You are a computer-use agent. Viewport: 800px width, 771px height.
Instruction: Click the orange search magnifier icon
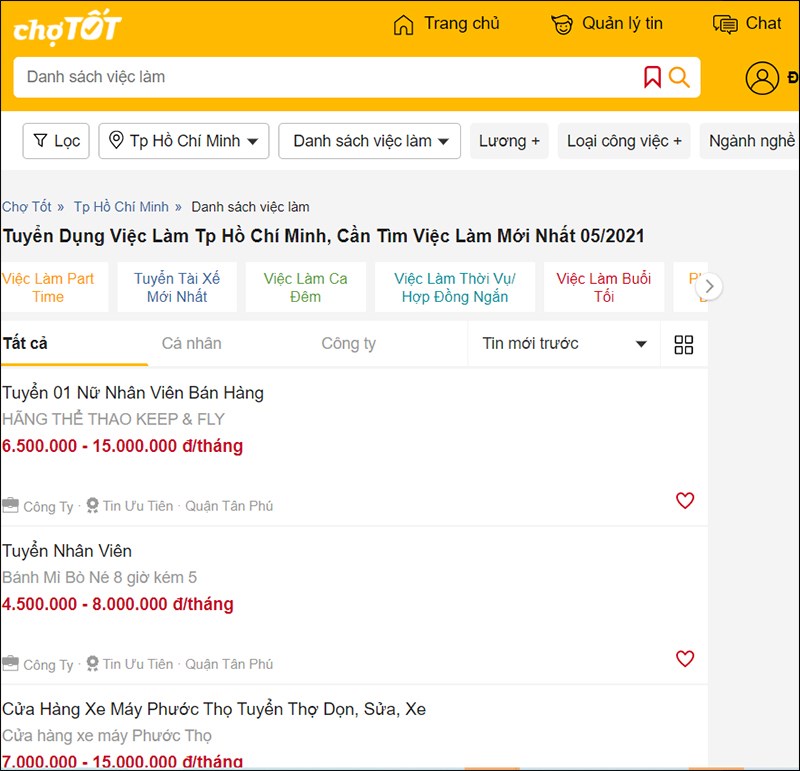click(x=679, y=77)
